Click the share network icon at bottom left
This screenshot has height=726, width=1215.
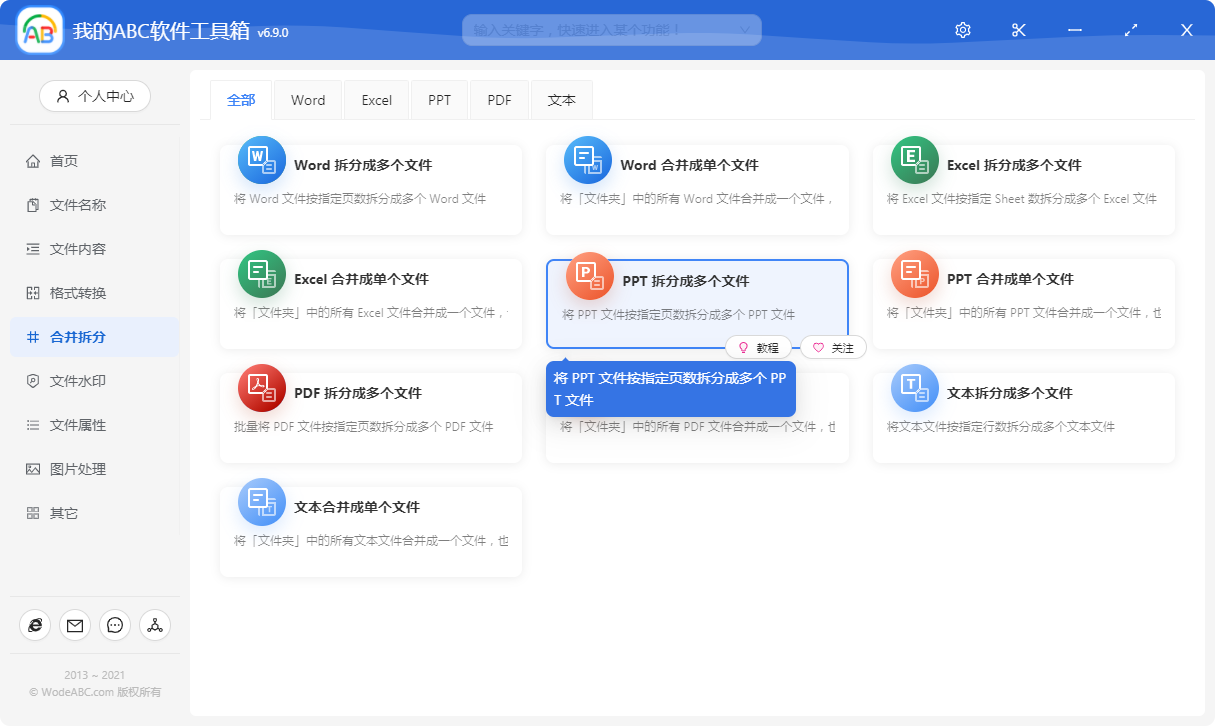[155, 625]
